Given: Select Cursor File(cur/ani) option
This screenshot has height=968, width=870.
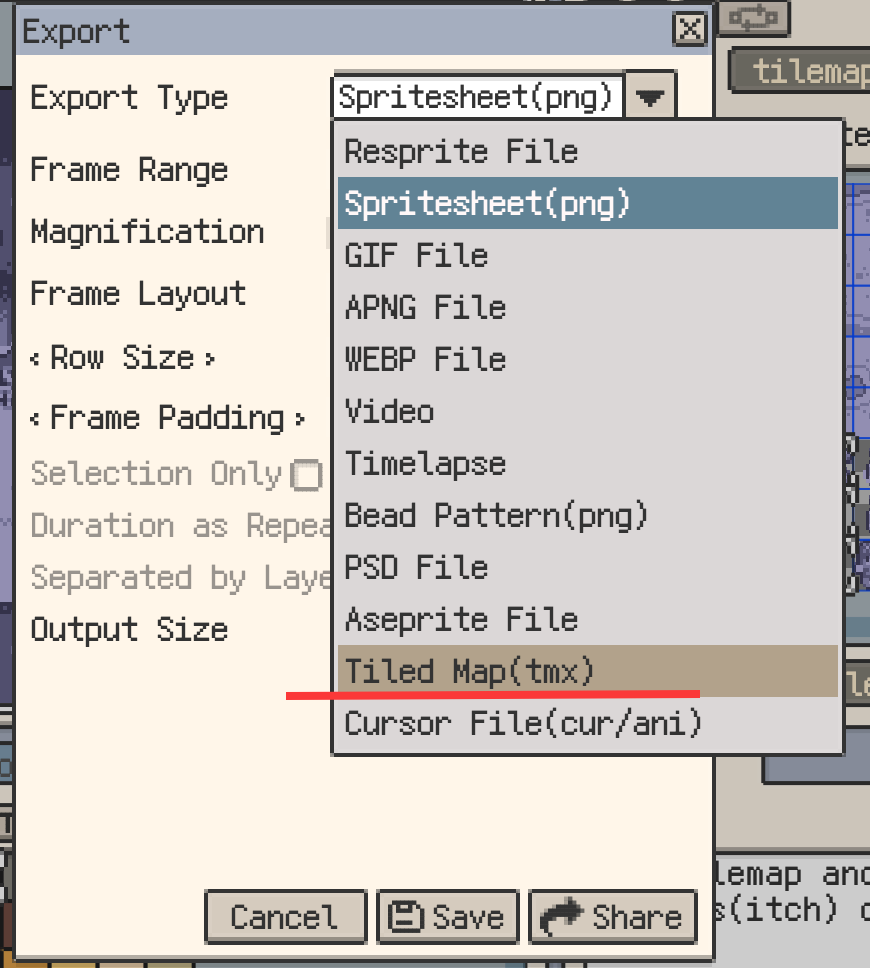Looking at the screenshot, I should (x=587, y=723).
